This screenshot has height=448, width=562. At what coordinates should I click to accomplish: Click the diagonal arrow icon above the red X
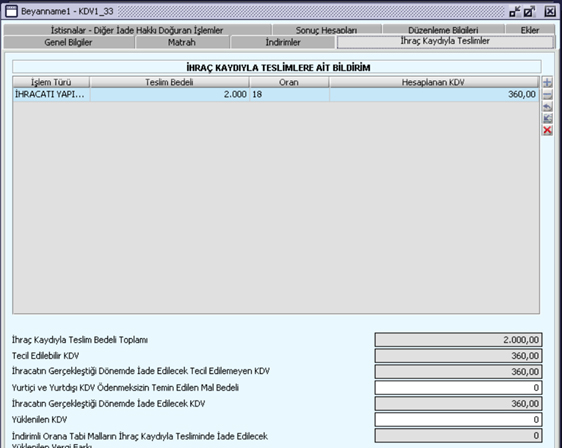pos(547,118)
